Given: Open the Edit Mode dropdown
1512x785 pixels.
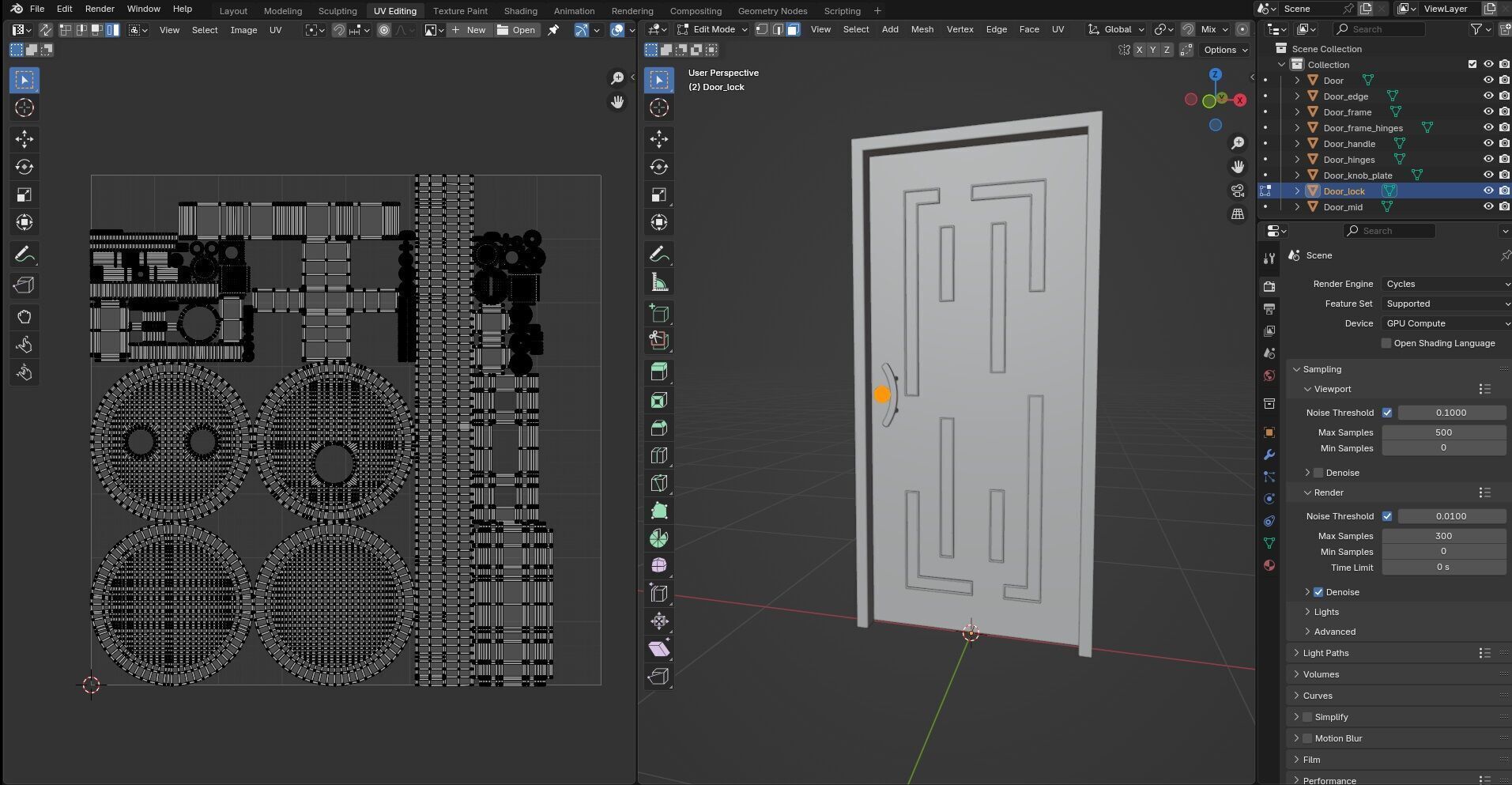Looking at the screenshot, I should pos(712,29).
